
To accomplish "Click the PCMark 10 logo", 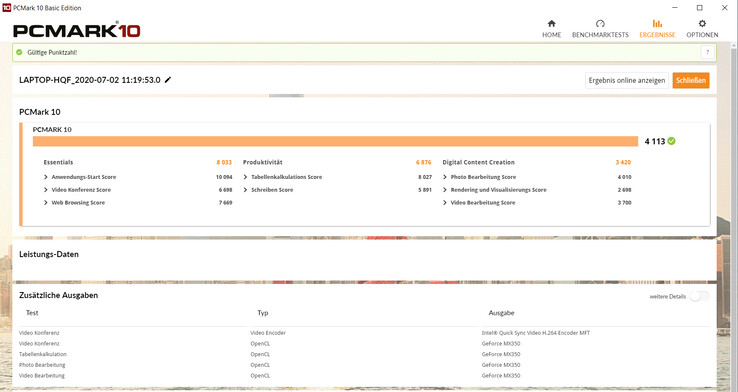I will pos(77,30).
